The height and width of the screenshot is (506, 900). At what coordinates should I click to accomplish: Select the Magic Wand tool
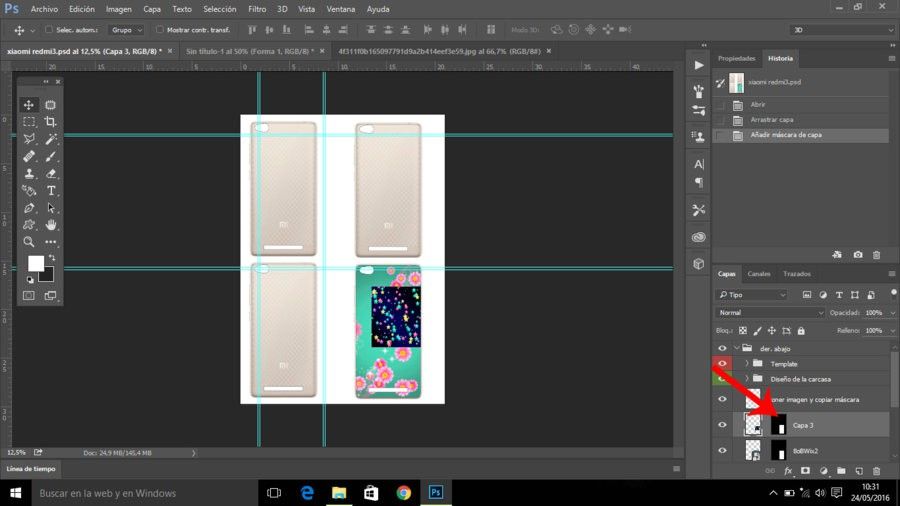pos(51,139)
